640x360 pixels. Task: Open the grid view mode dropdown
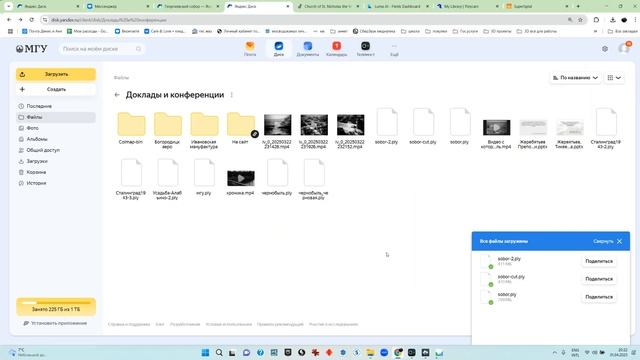614,78
